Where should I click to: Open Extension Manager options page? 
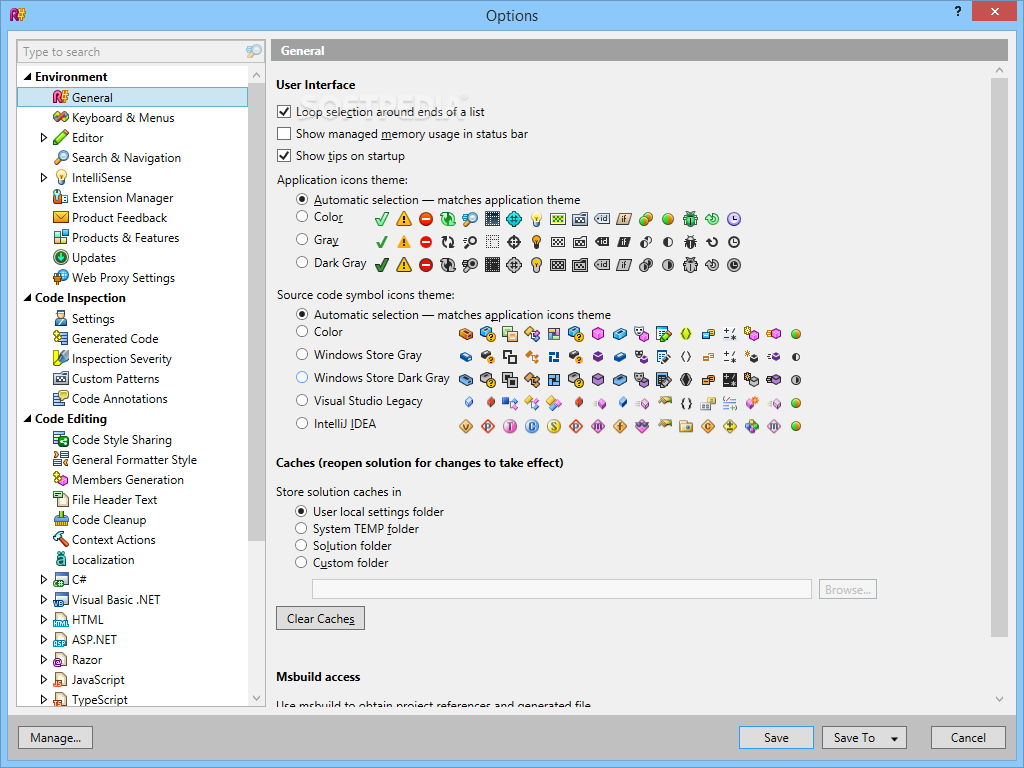point(122,197)
